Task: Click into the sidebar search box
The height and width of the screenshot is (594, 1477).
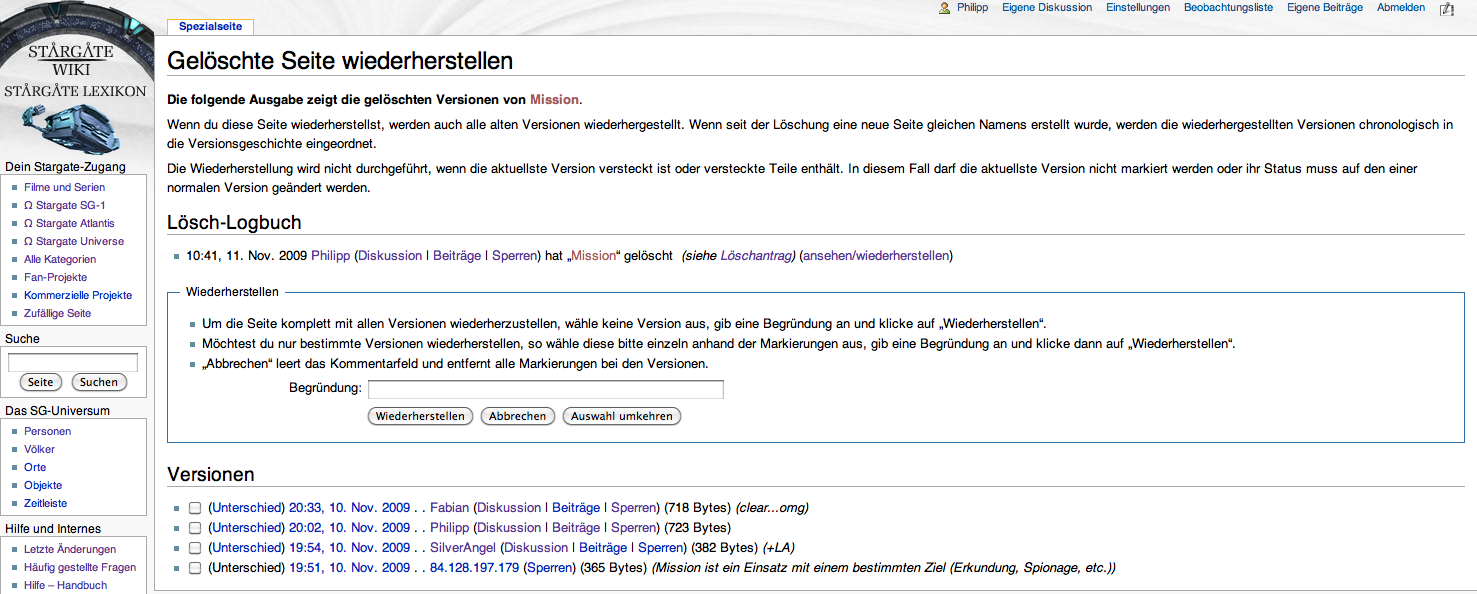Action: tap(73, 362)
